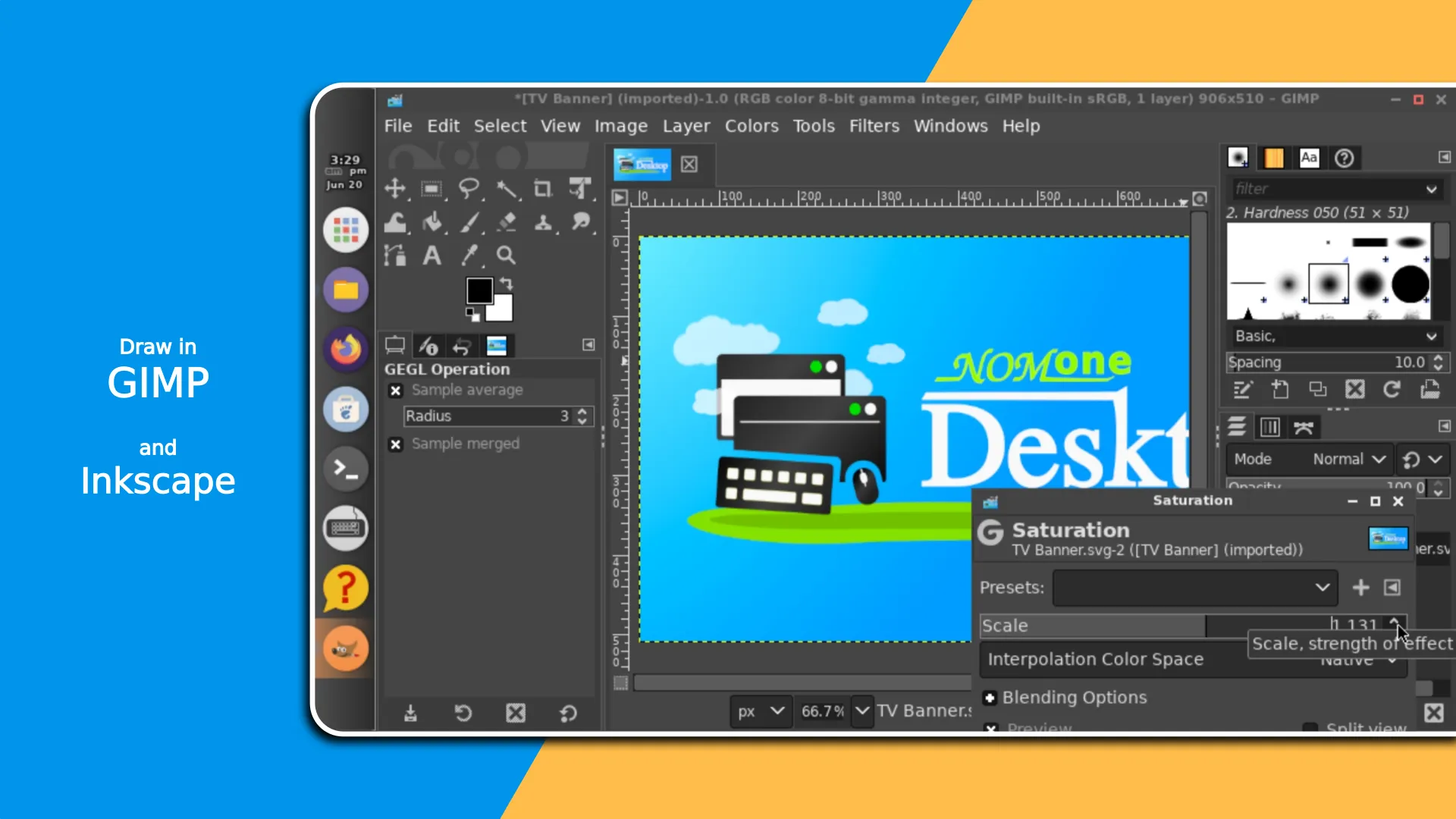Toggle Sample merged option
The width and height of the screenshot is (1456, 819).
coord(396,443)
